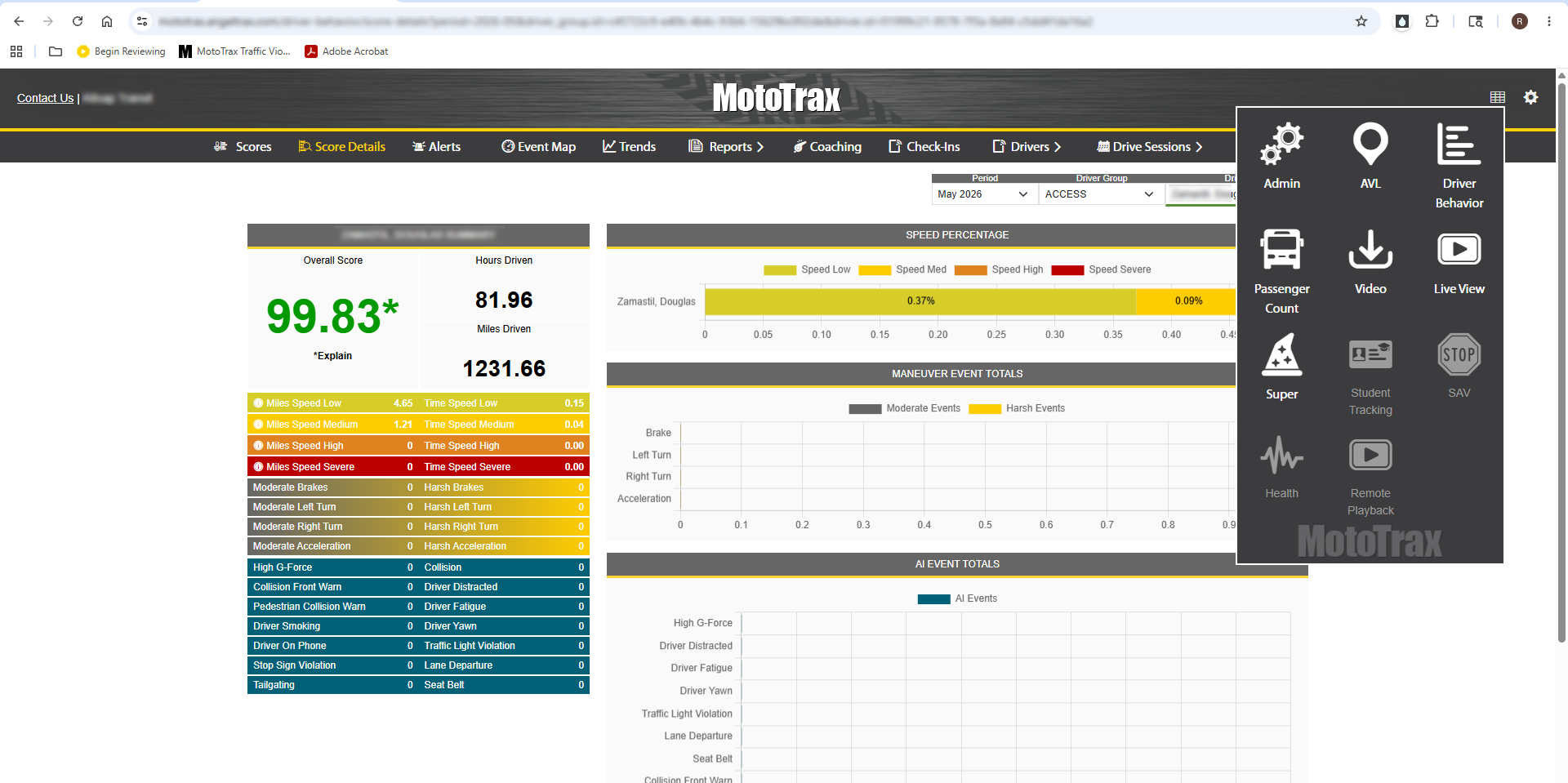Image resolution: width=1568 pixels, height=783 pixels.
Task: Expand the Drivers submenu
Action: (1027, 147)
